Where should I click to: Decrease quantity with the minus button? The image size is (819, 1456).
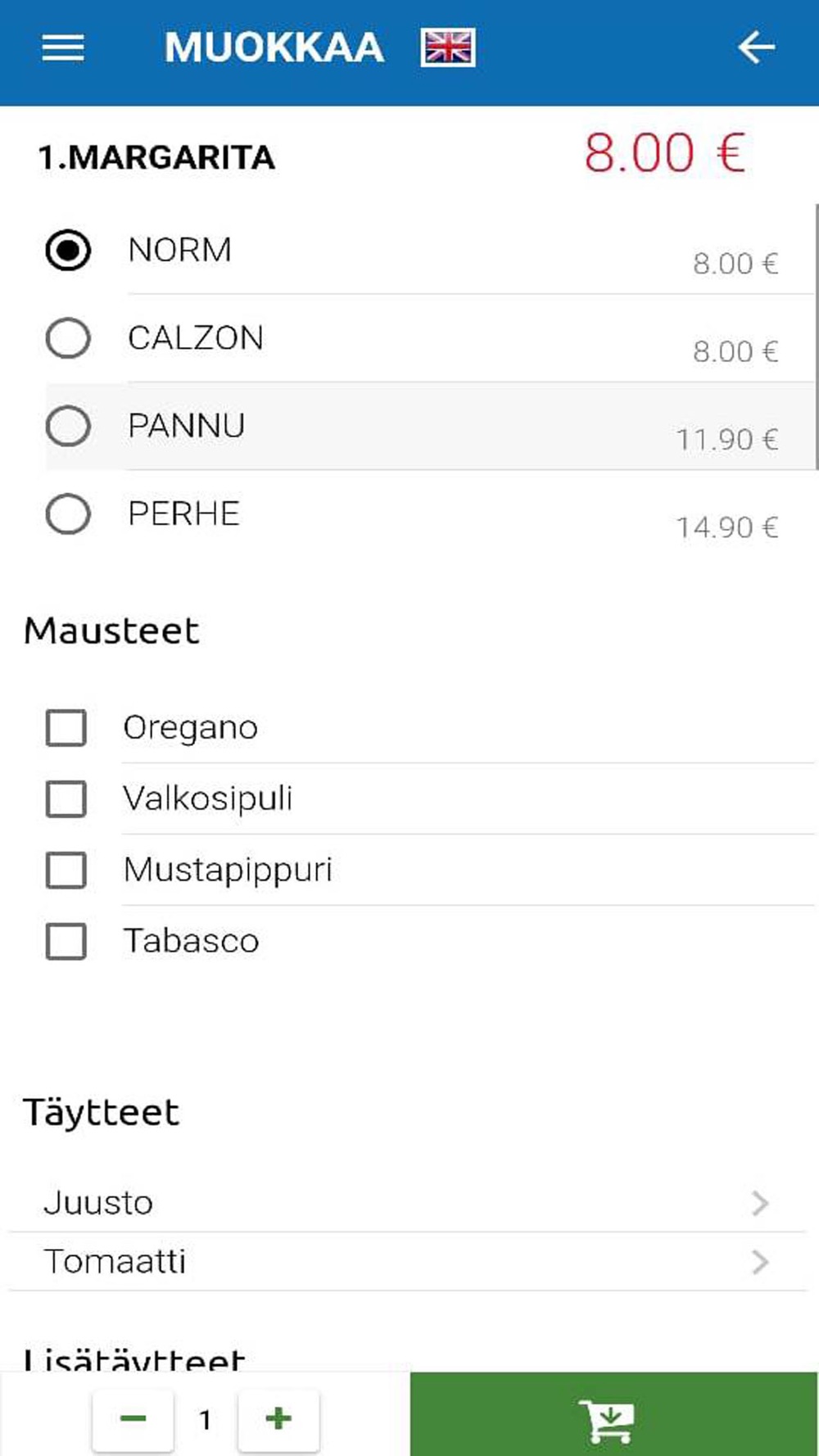coord(133,1418)
